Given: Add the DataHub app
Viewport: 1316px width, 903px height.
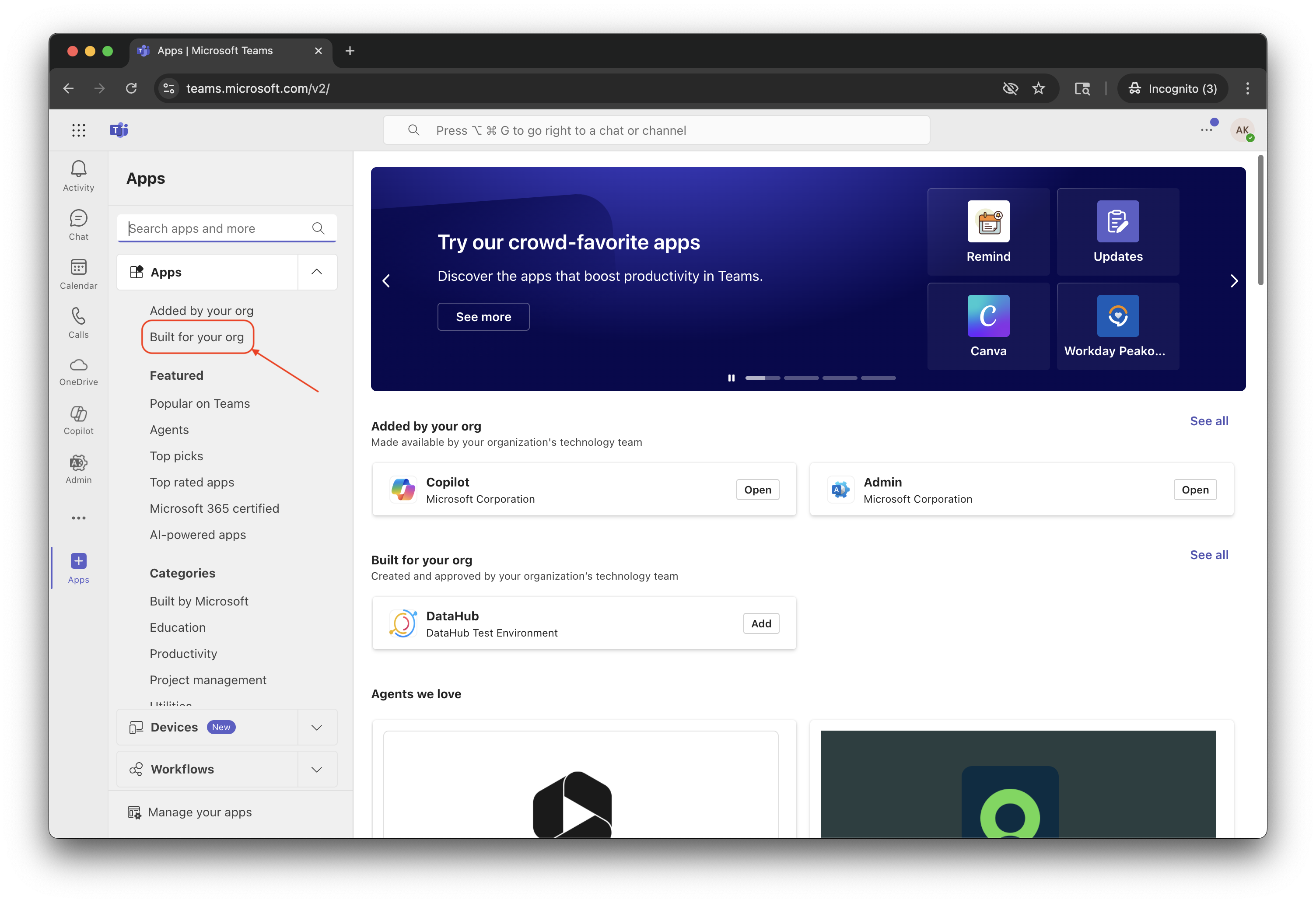Looking at the screenshot, I should 760,623.
